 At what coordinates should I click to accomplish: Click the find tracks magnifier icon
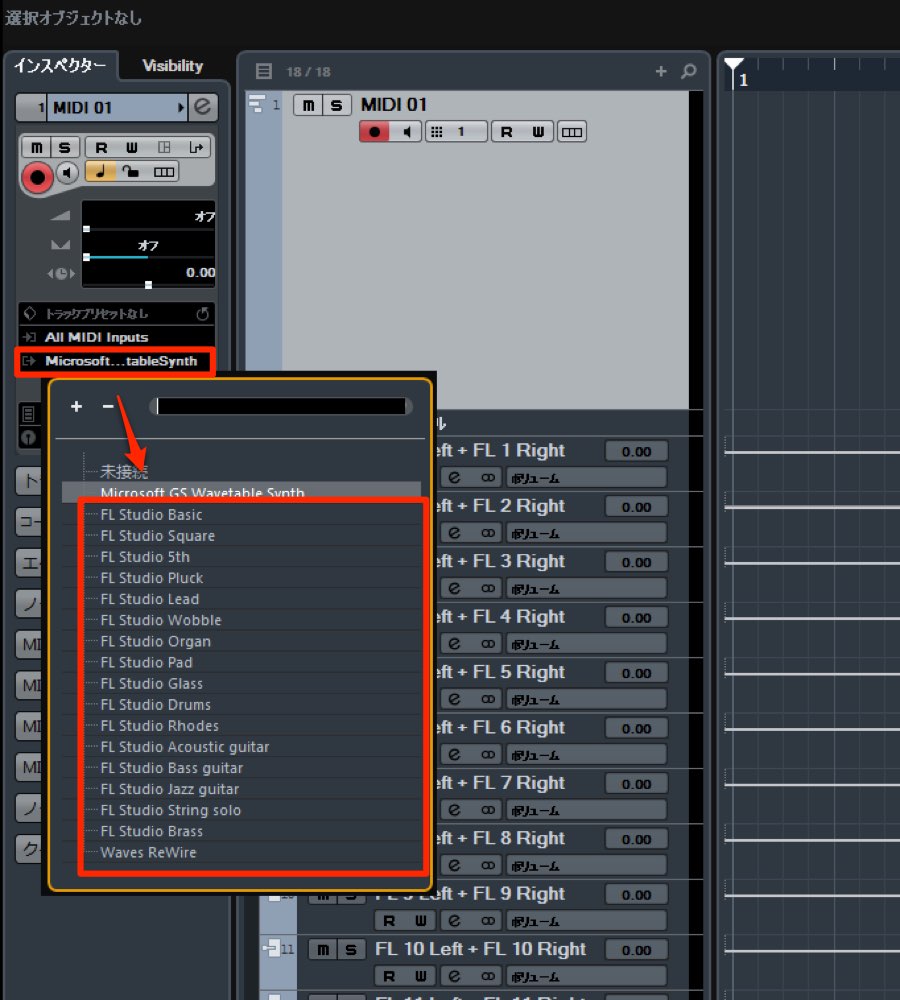tap(688, 71)
